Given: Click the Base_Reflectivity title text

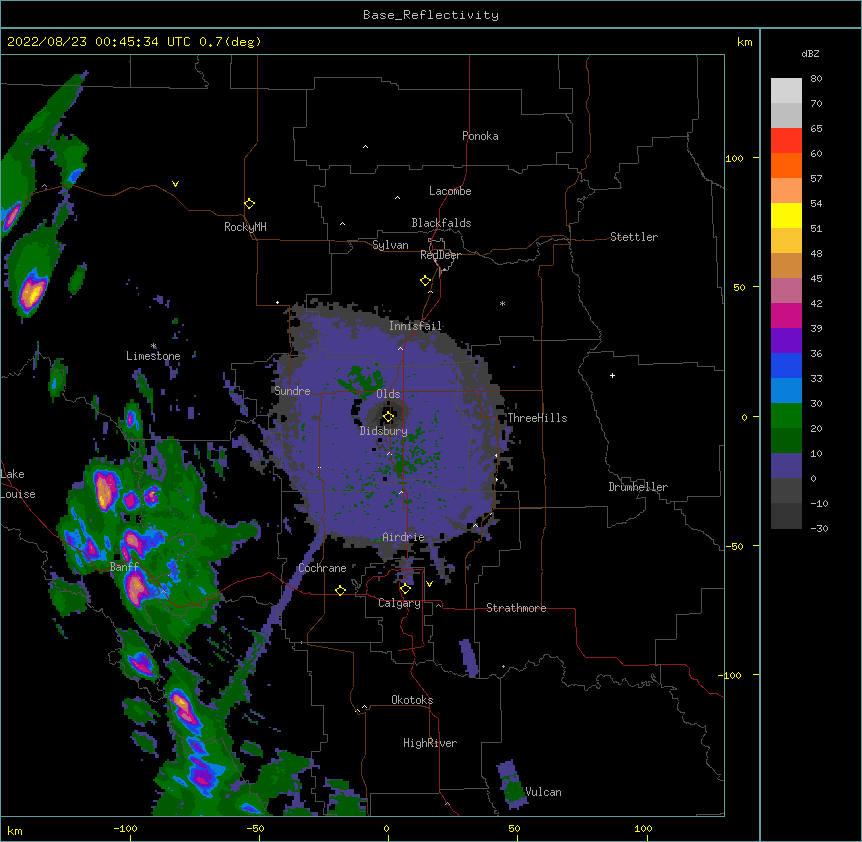Looking at the screenshot, I should 431,15.
